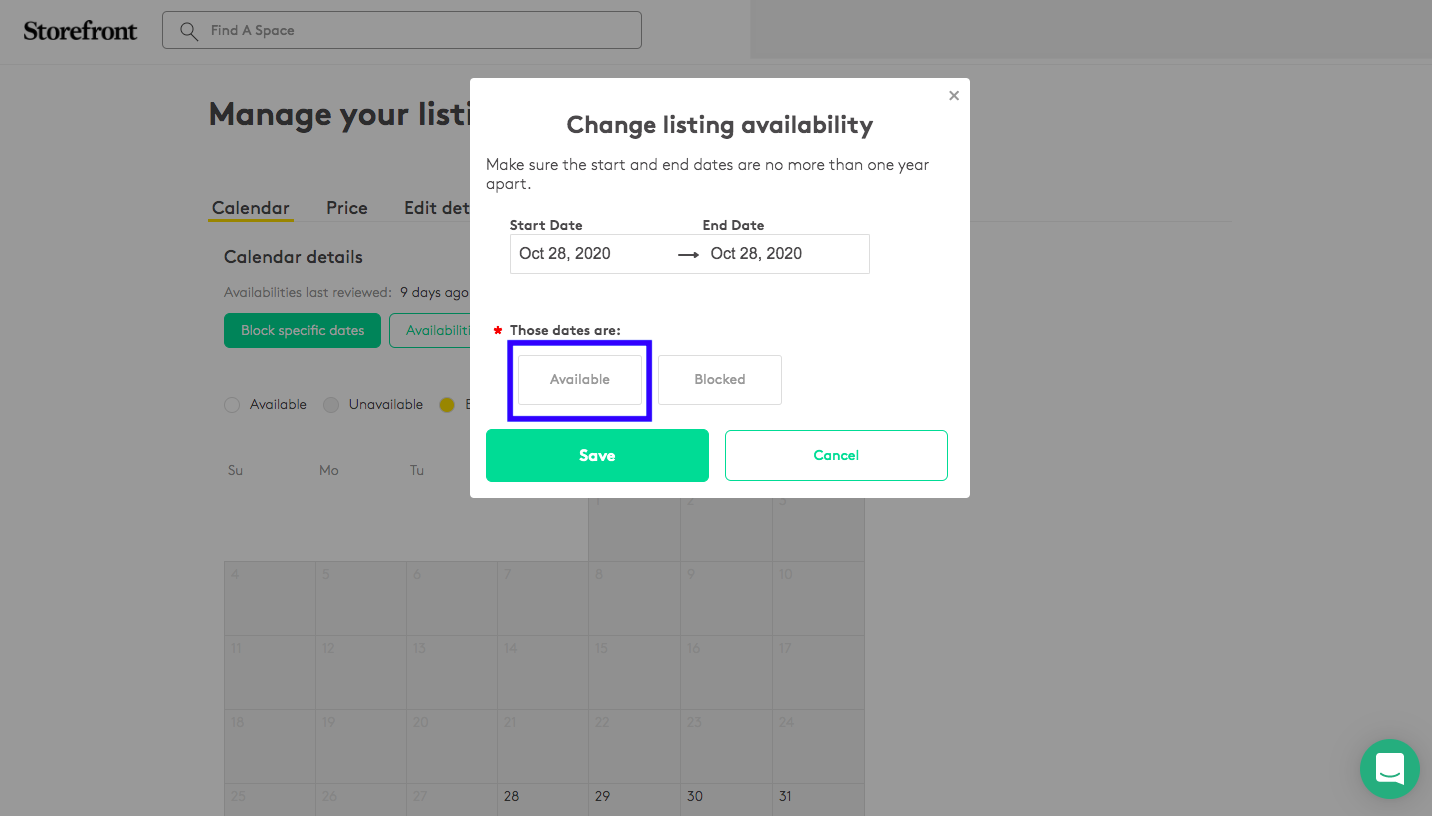Open the chat support widget

1390,769
